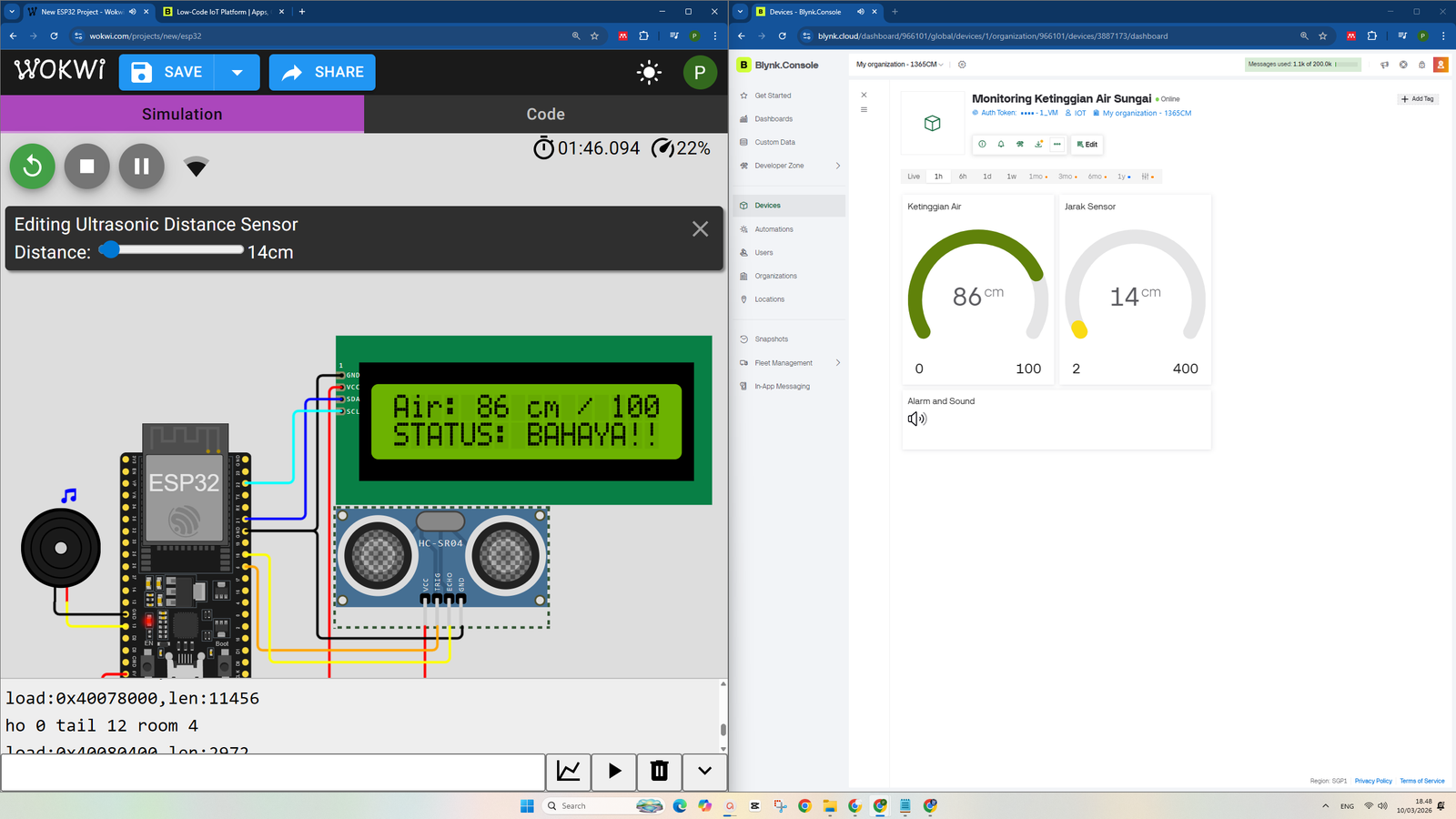Open the serial plotter chart icon
The image size is (1456, 819).
click(569, 772)
